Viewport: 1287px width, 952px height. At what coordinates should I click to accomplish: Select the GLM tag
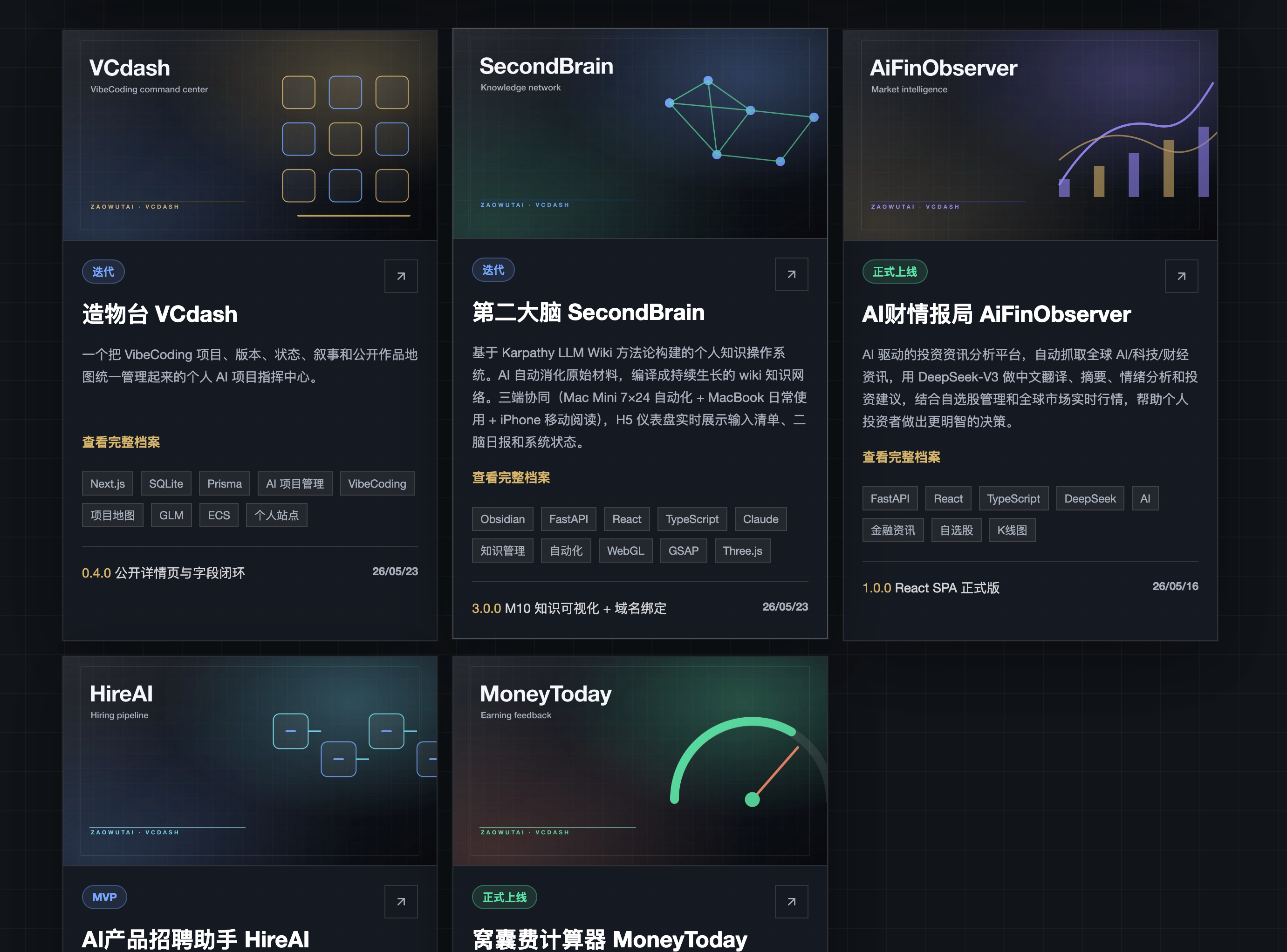[171, 515]
